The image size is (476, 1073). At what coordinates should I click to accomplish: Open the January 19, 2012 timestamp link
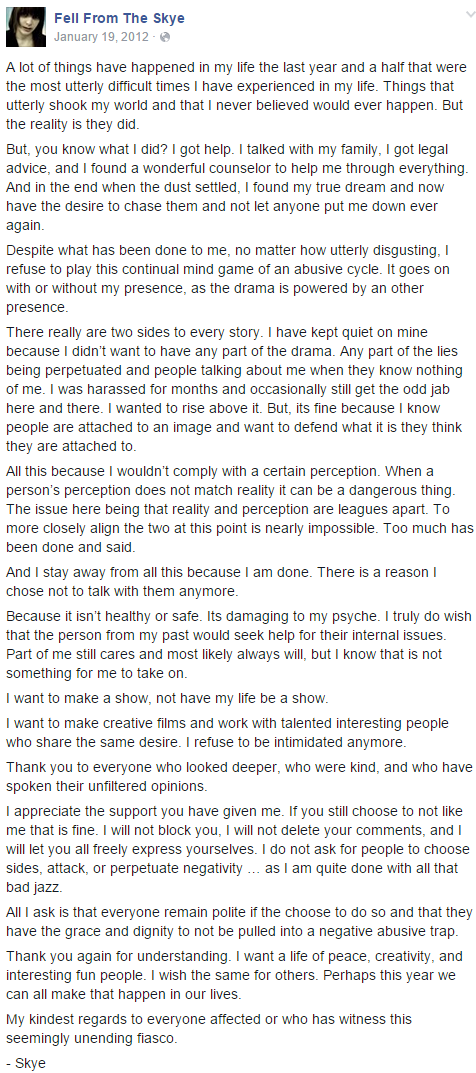pos(101,36)
